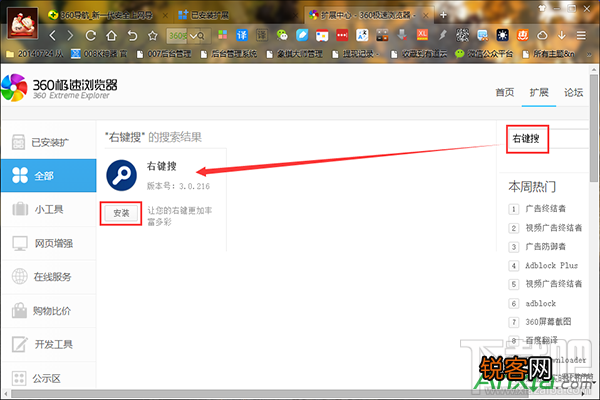600x400 pixels.
Task: Select the 购物比价 sidebar category
Action: click(x=49, y=310)
